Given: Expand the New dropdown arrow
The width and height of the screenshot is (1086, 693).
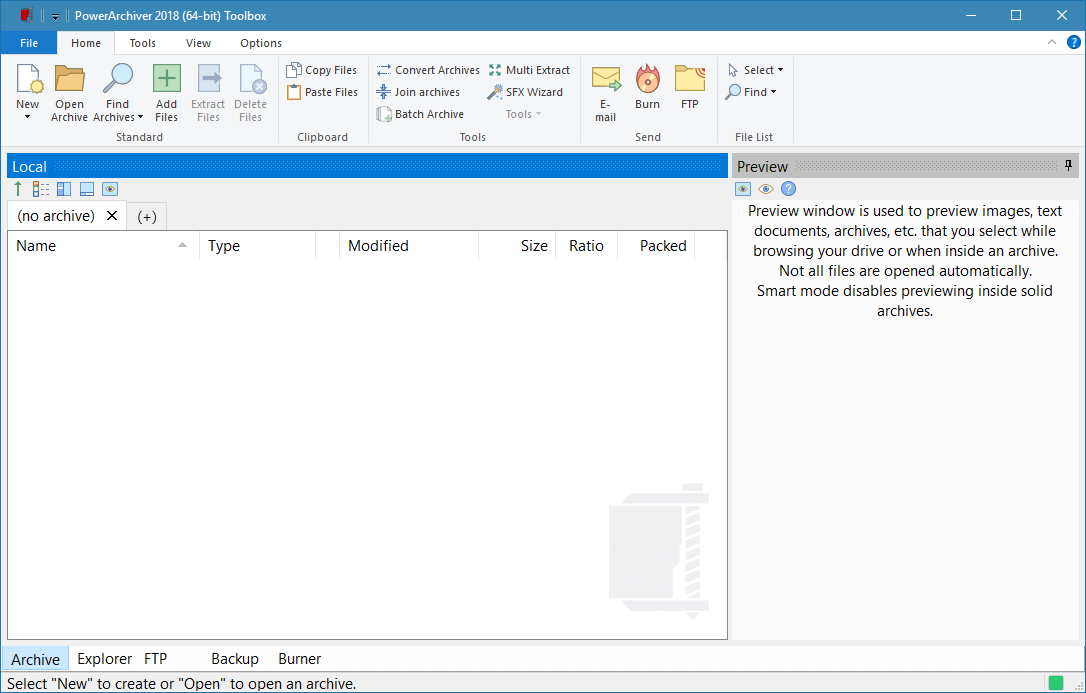Looking at the screenshot, I should 28,117.
